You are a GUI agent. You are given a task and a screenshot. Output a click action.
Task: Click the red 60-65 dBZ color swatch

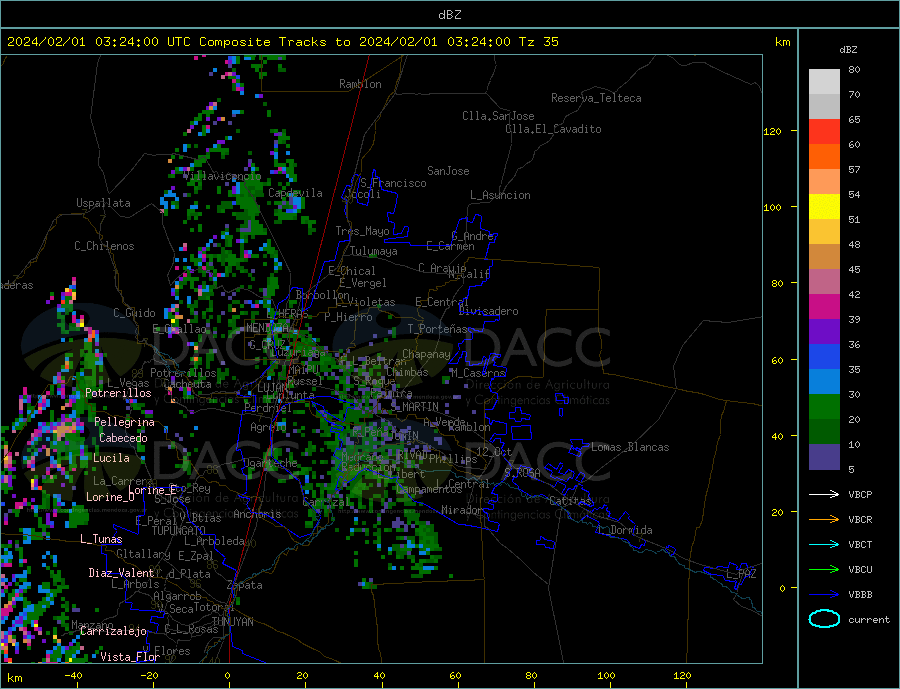coord(824,131)
